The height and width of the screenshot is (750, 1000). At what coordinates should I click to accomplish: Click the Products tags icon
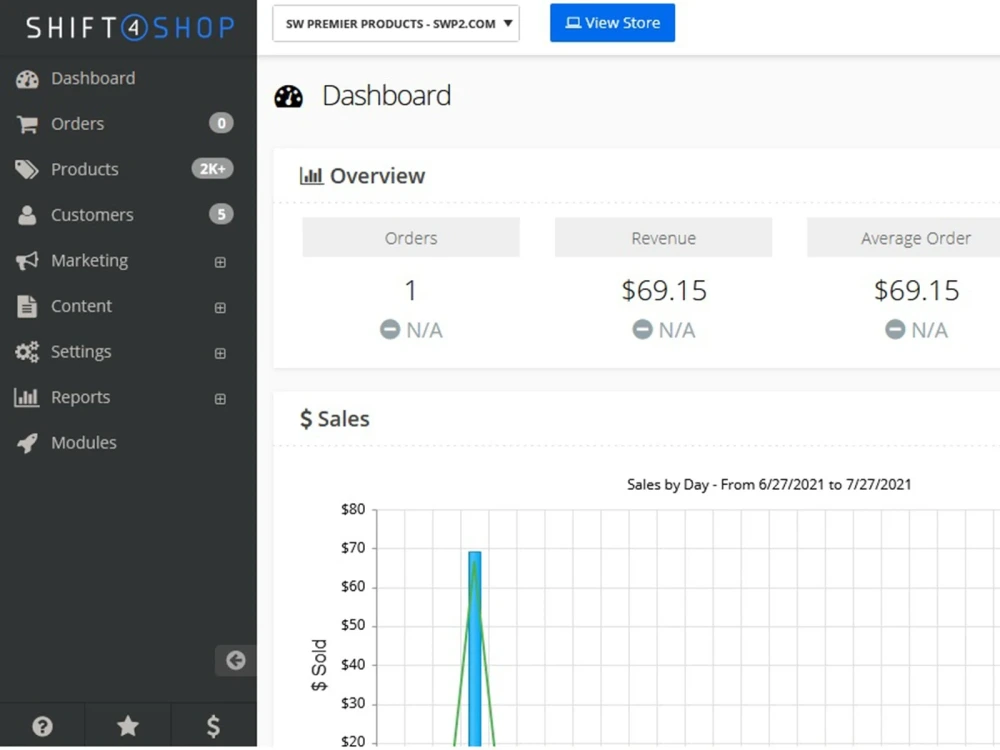(27, 169)
